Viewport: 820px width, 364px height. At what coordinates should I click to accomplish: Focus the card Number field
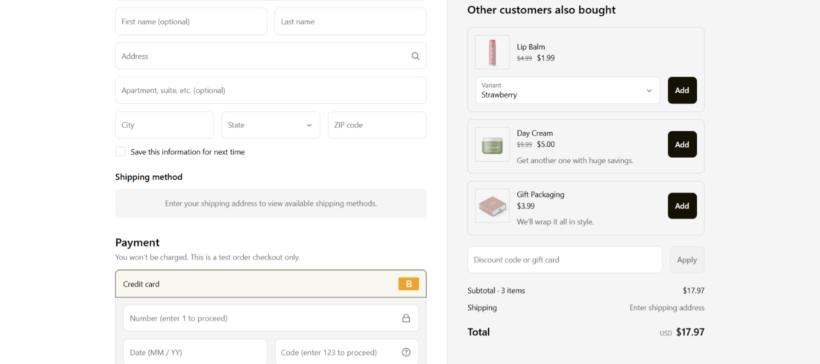pos(270,318)
